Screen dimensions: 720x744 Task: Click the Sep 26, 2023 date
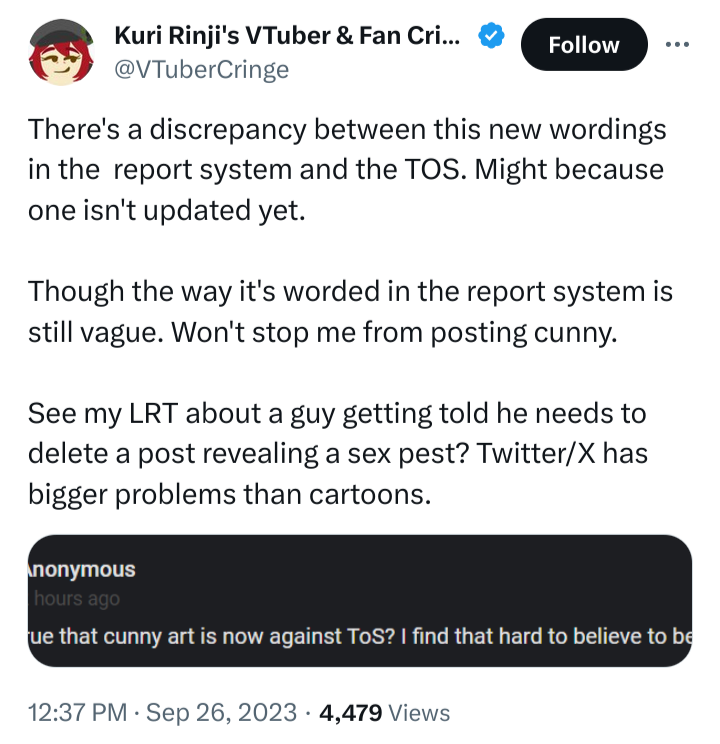(x=223, y=713)
